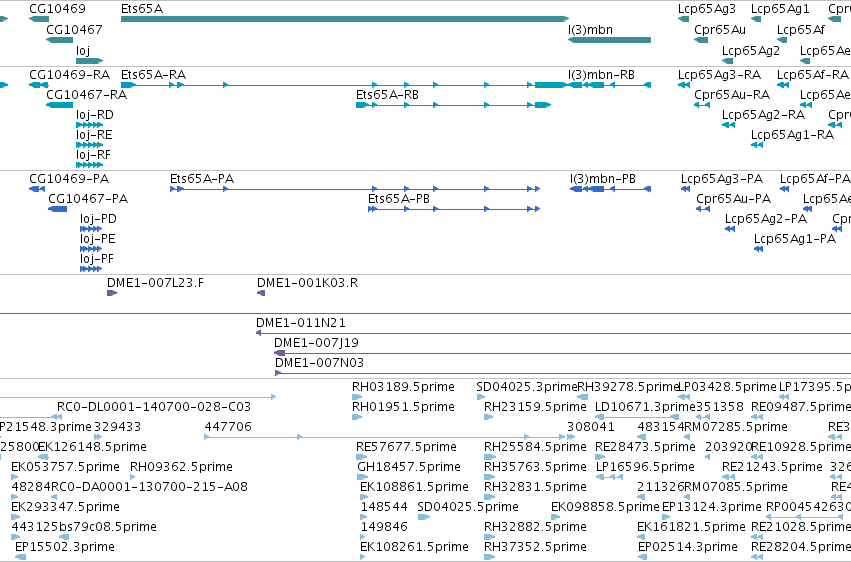This screenshot has width=851, height=562.
Task: Open the Lcp65Ag3 gene link
Action: pos(707,9)
